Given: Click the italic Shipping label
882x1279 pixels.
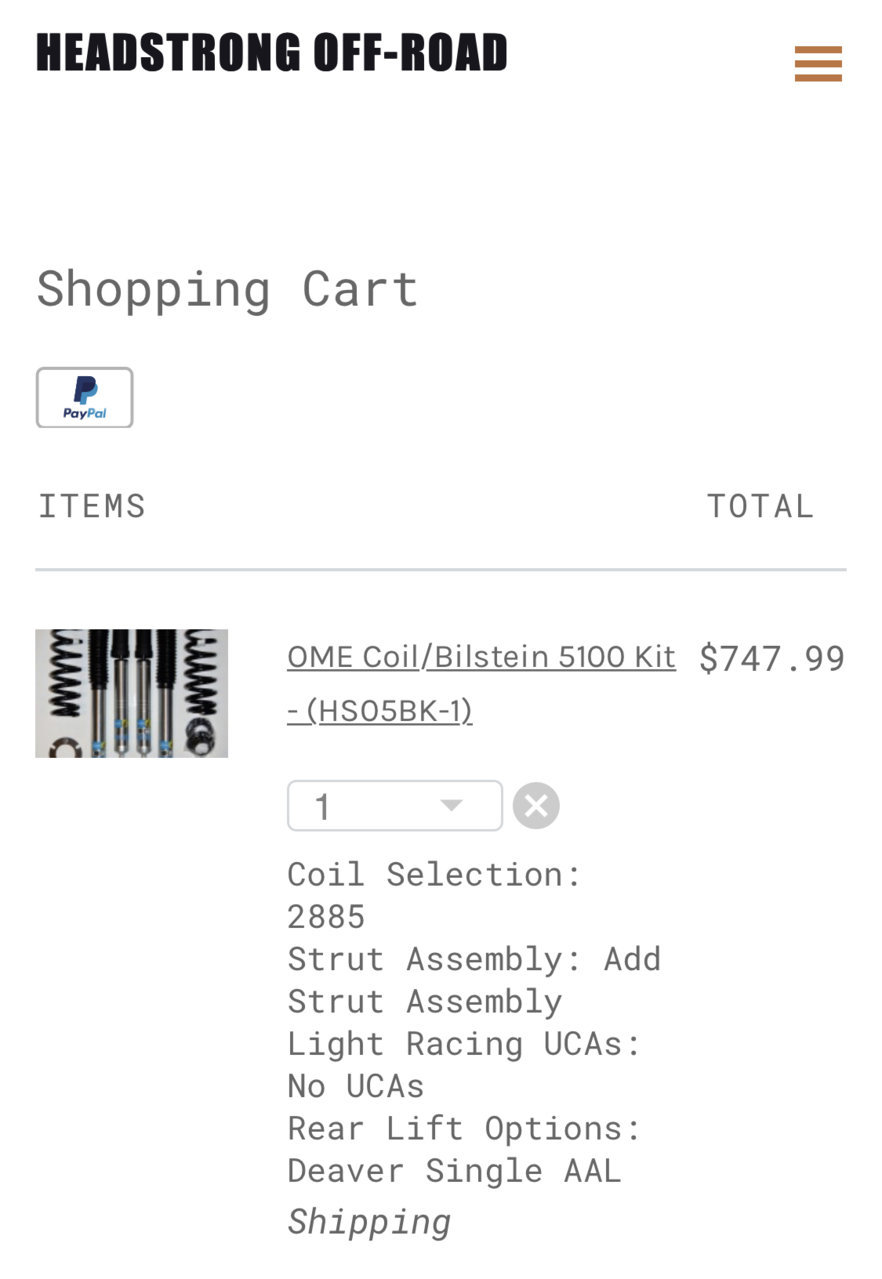Looking at the screenshot, I should [x=369, y=1222].
